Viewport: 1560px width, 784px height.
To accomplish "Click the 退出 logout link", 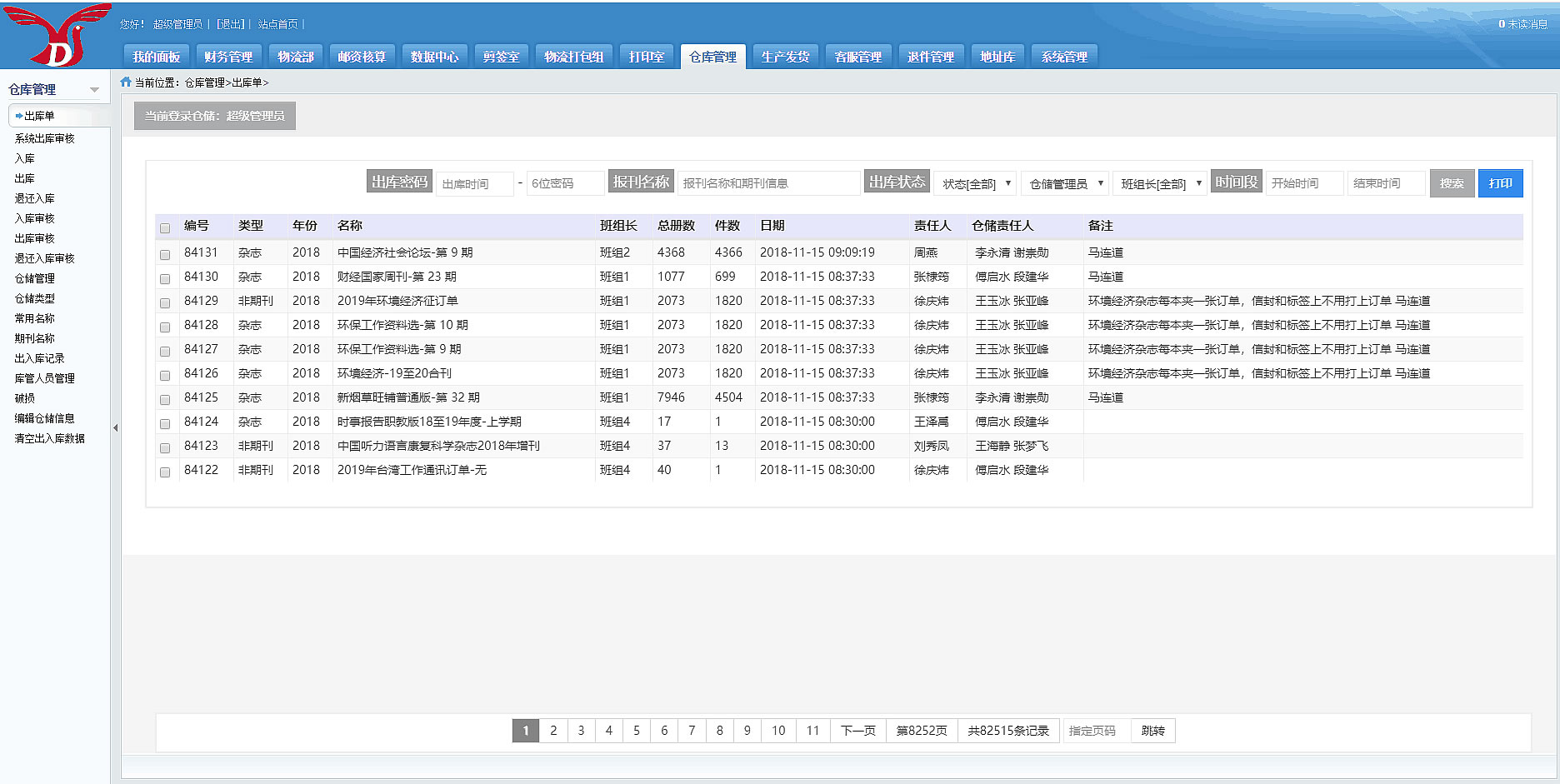I will pos(231,24).
